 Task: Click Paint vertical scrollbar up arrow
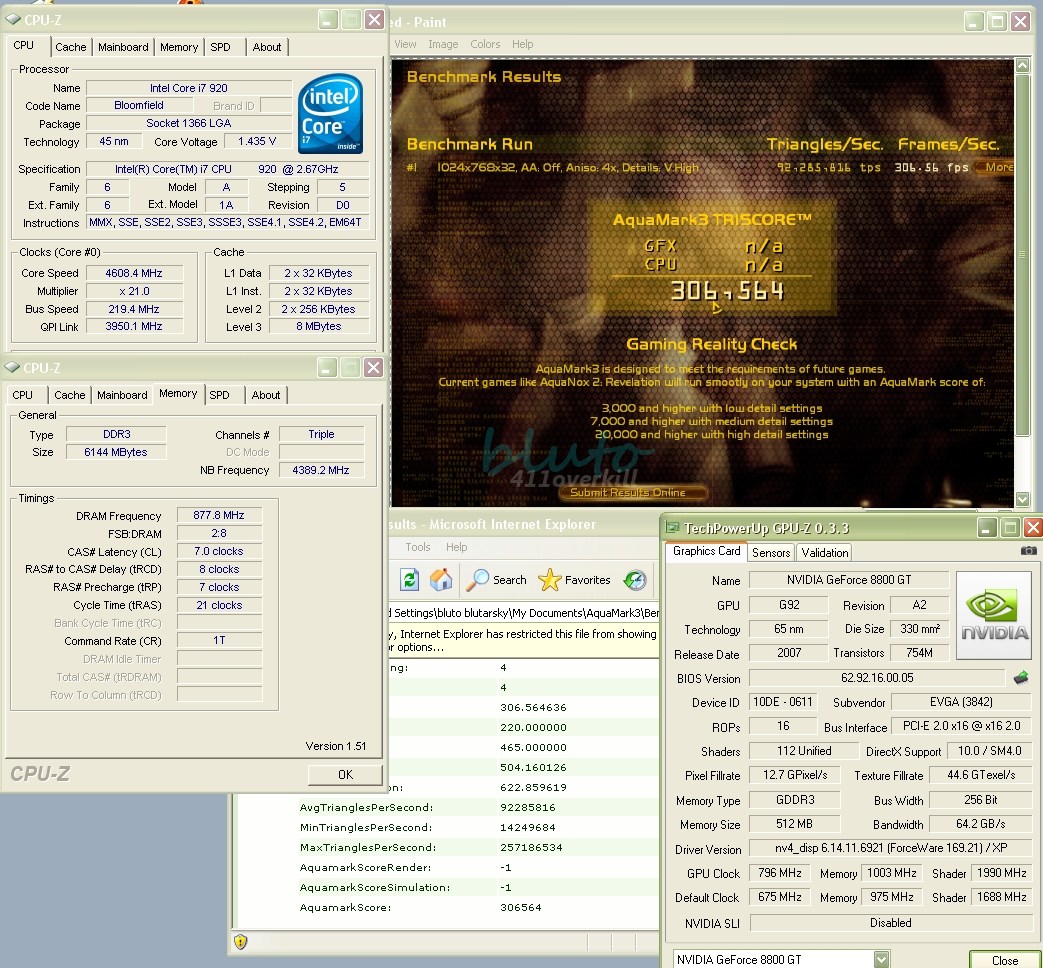[1022, 65]
